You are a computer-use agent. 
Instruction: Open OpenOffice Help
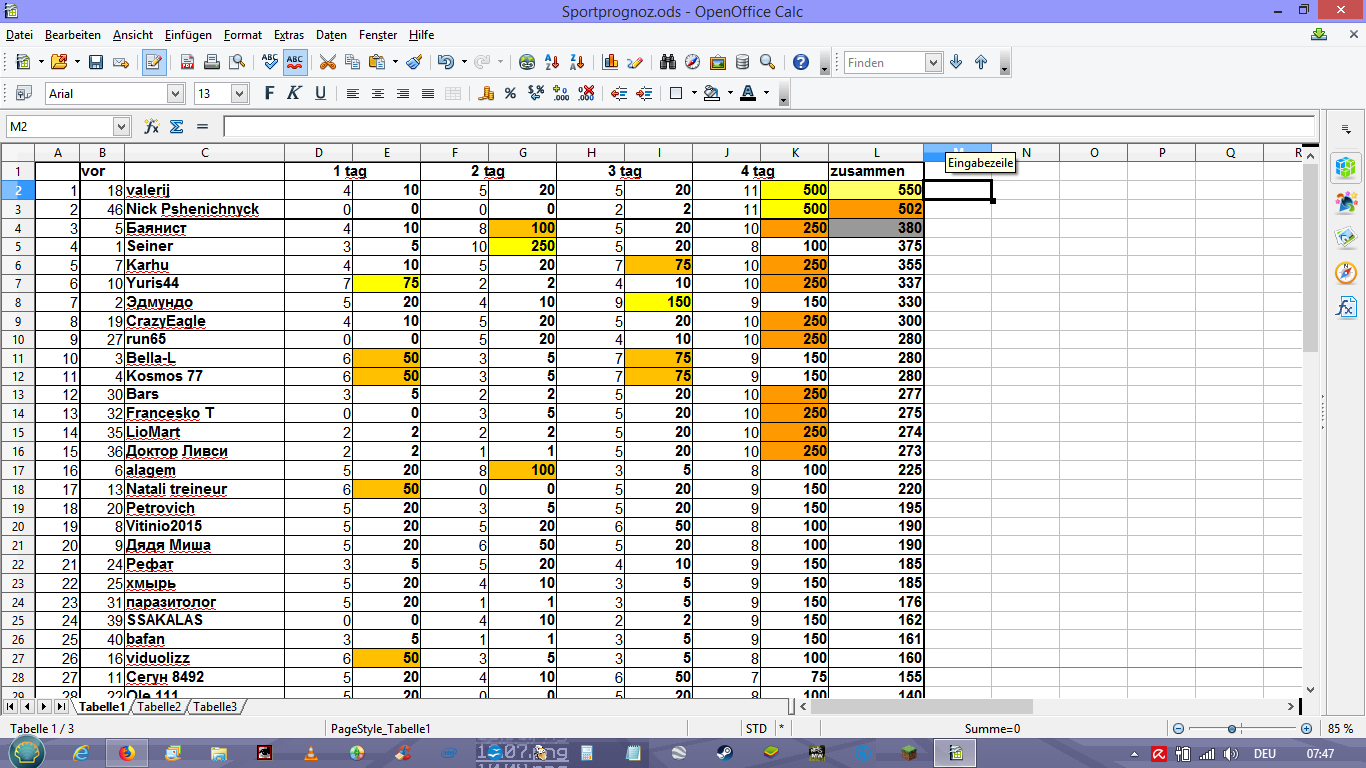800,62
